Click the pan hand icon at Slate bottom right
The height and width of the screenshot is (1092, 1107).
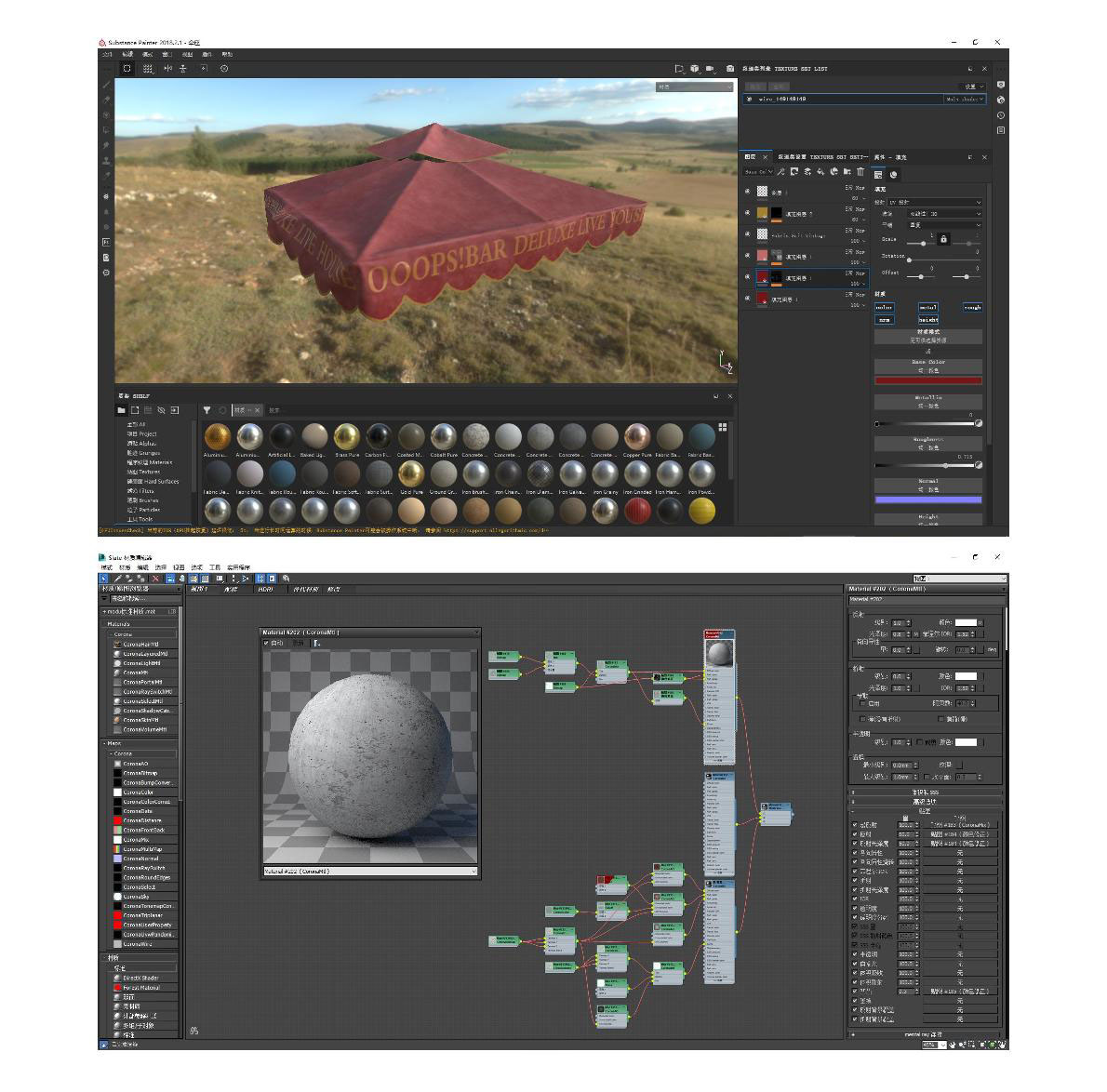[953, 1045]
